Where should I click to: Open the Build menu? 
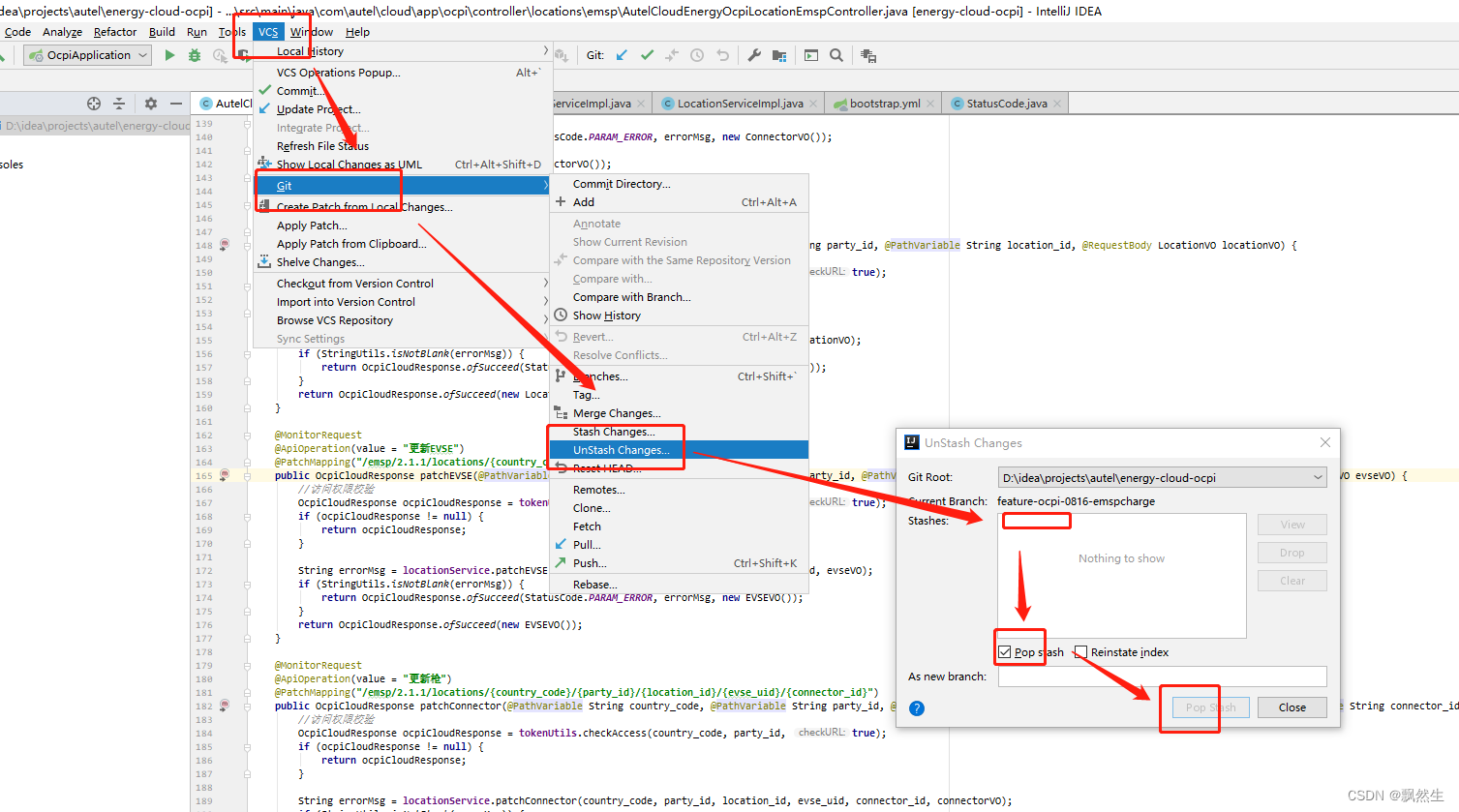coord(162,32)
